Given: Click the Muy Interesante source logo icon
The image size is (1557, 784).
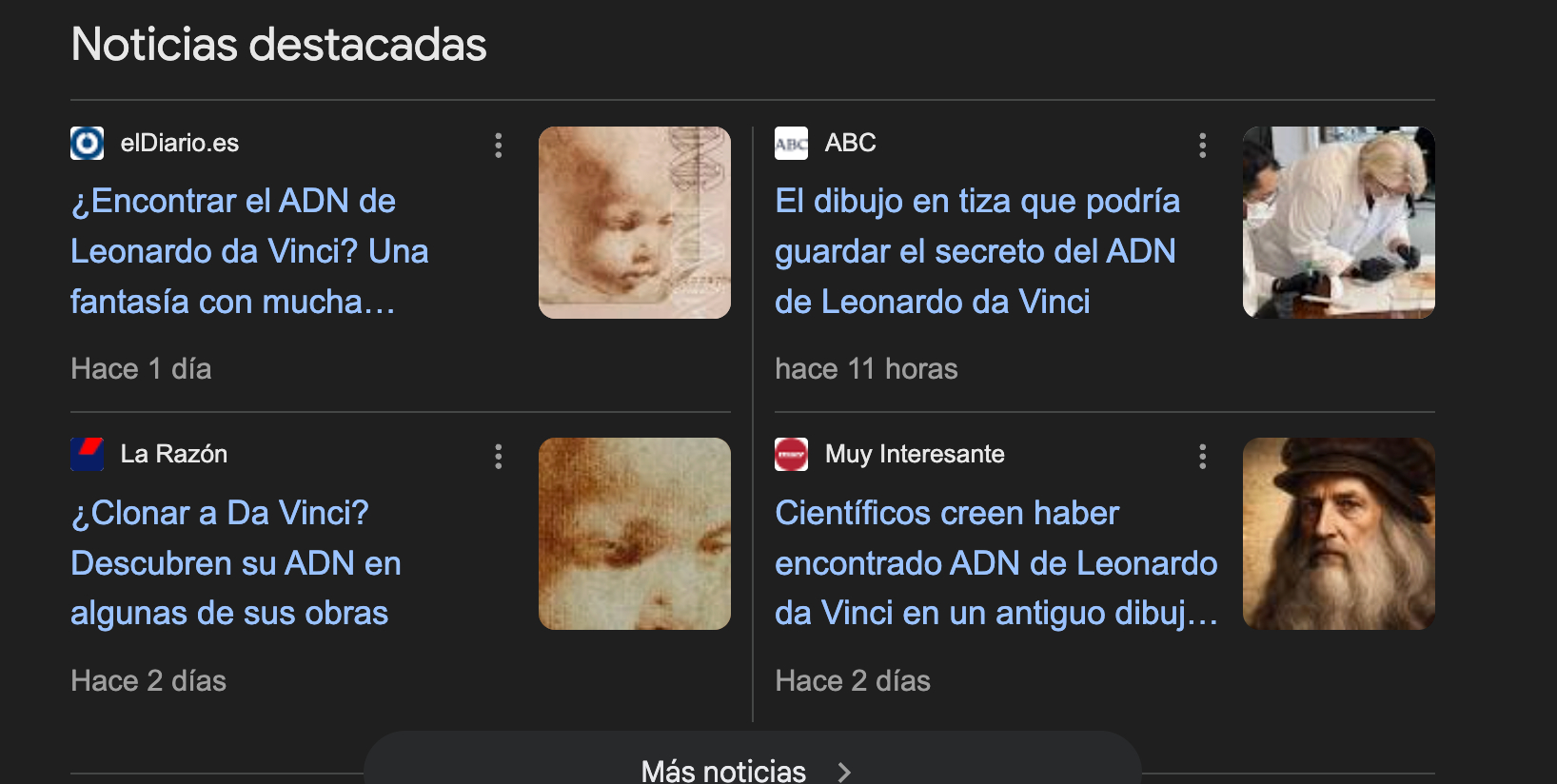Looking at the screenshot, I should coord(792,455).
